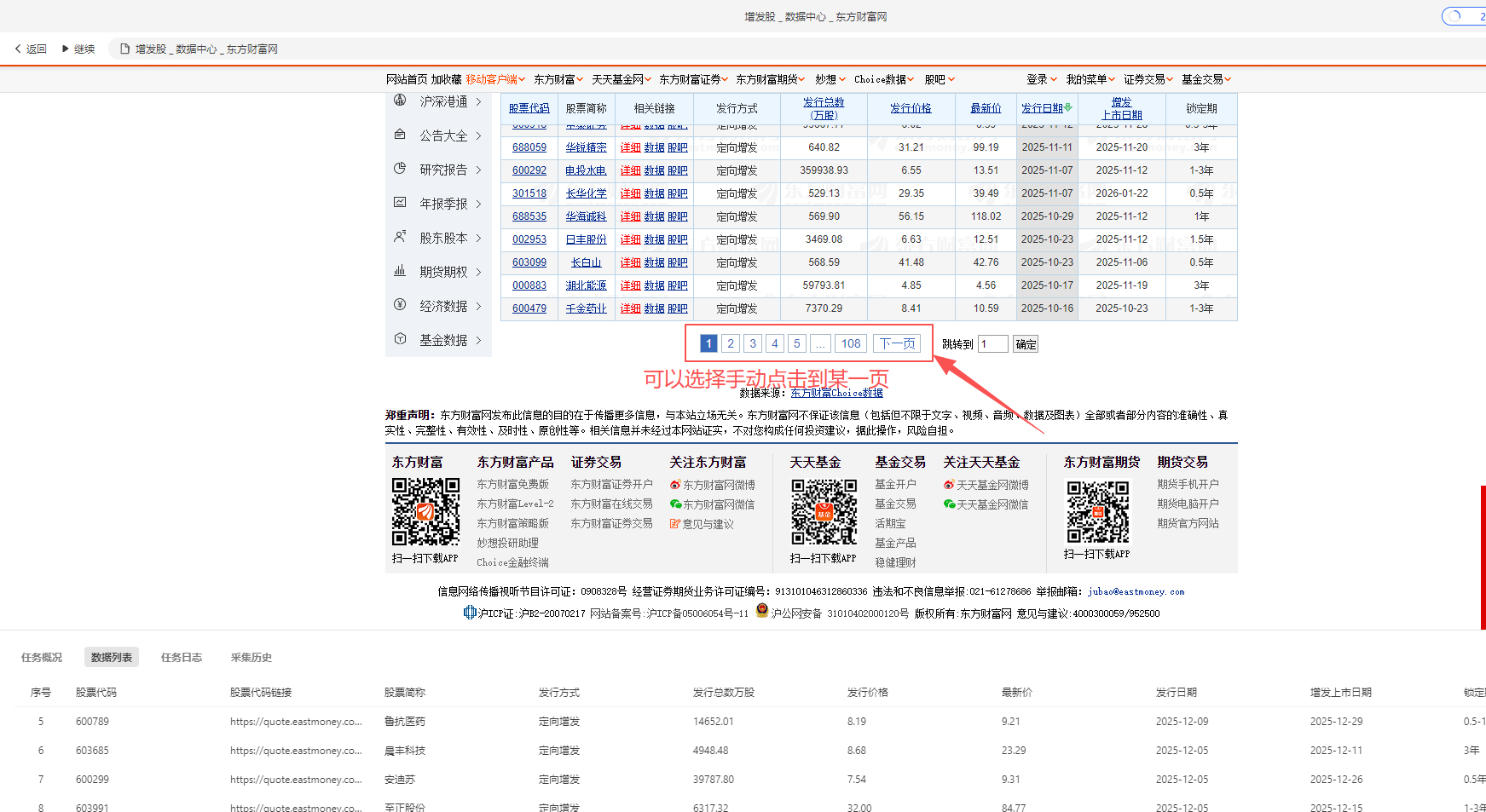This screenshot has width=1486, height=812.
Task: Open the 沪深港通 sidebar icon
Action: [400, 101]
